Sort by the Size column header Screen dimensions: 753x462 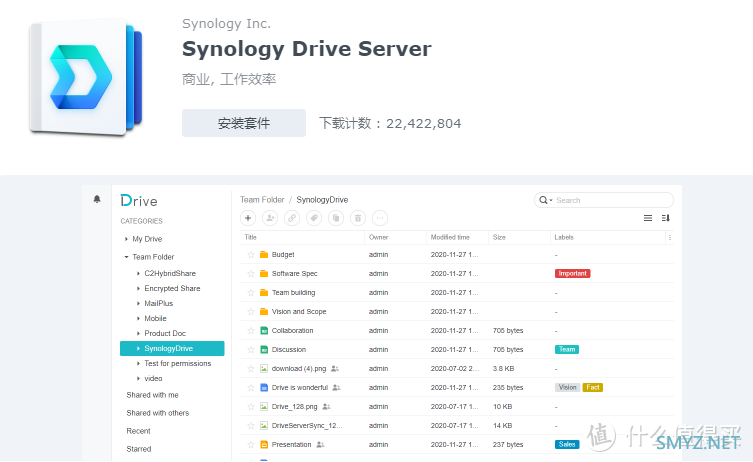click(499, 237)
